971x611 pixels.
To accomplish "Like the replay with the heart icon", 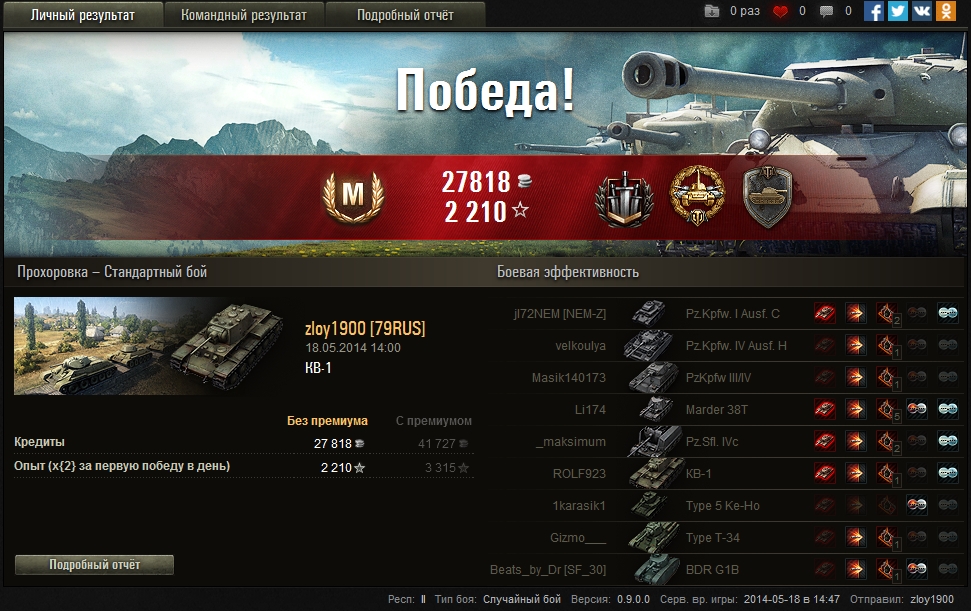I will (x=780, y=11).
